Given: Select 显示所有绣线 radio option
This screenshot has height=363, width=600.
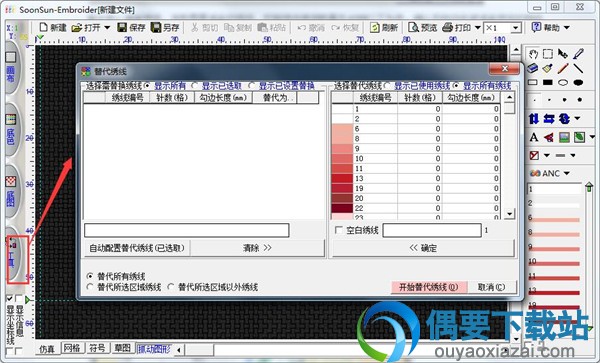Looking at the screenshot, I should click(456, 86).
